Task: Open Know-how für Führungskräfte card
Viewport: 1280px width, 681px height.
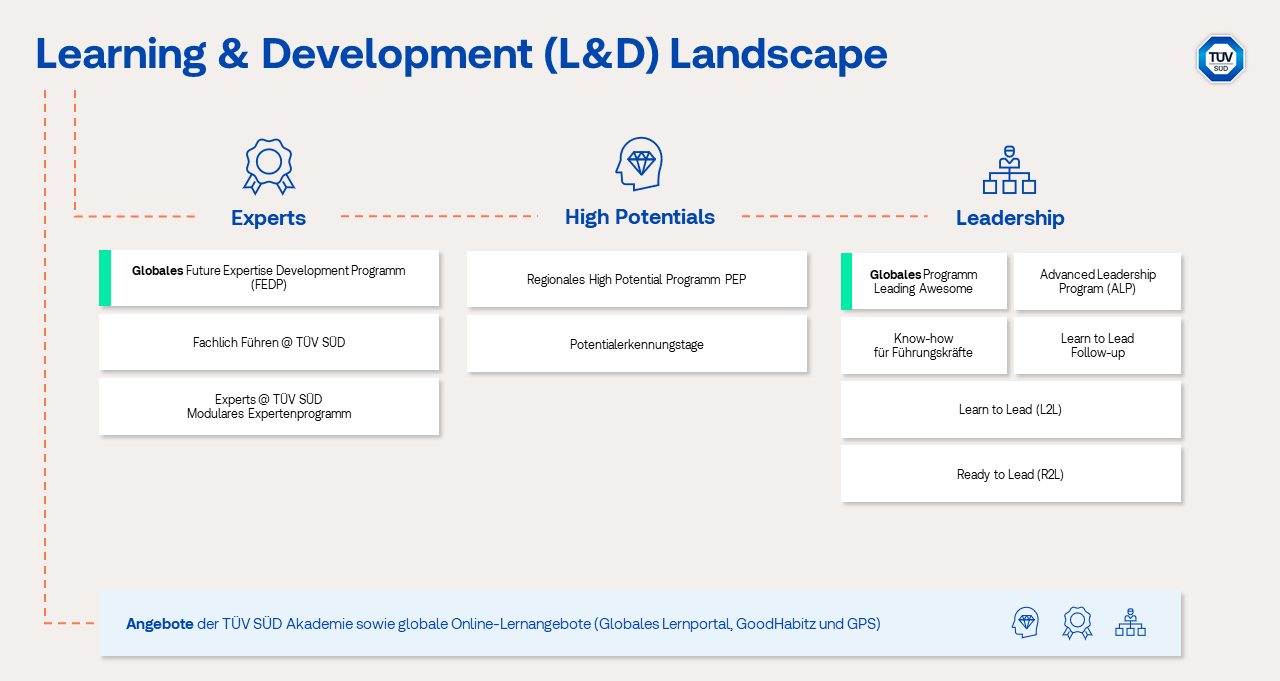Action: pyautogui.click(x=924, y=346)
